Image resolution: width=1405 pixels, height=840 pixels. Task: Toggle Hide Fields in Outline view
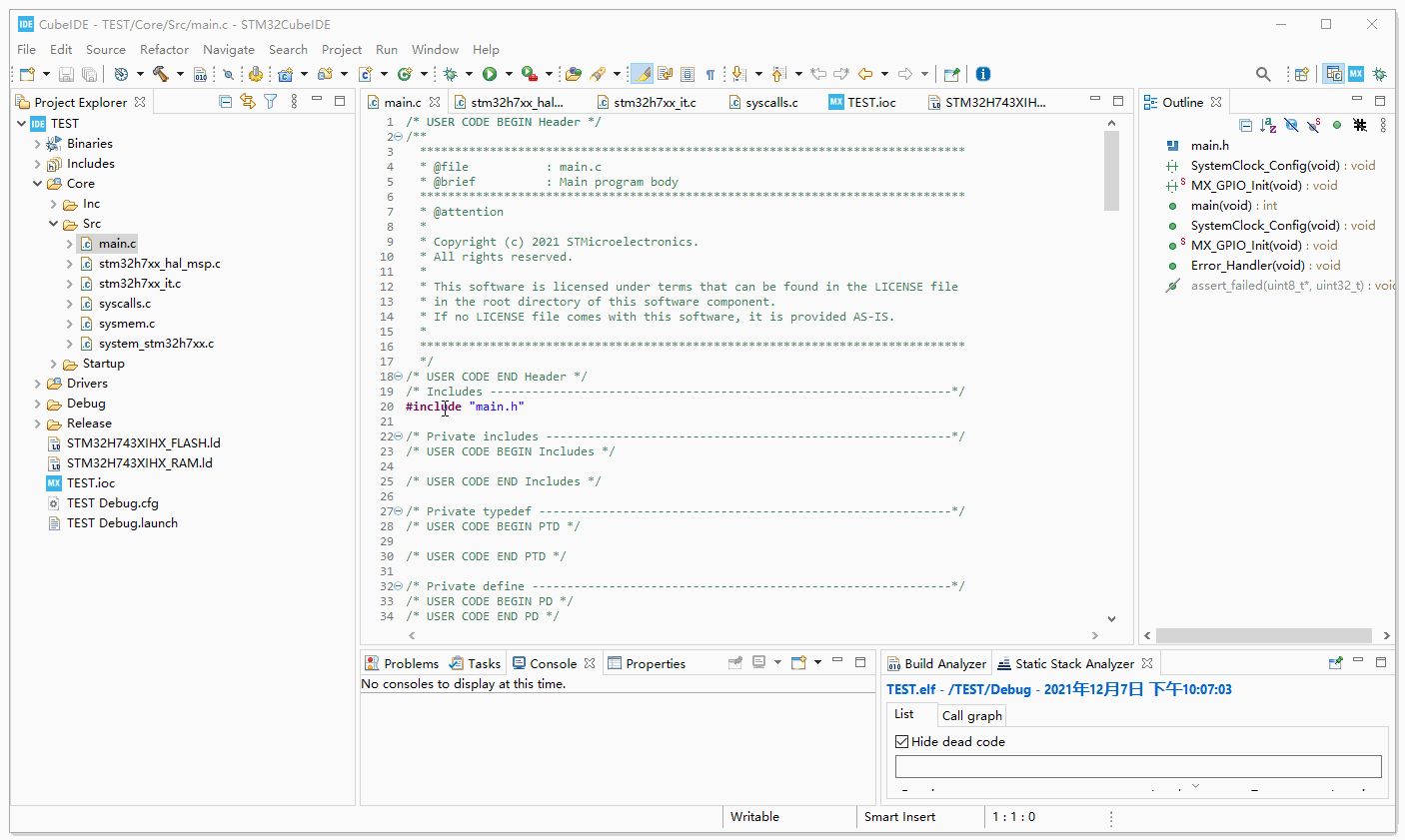(1291, 125)
